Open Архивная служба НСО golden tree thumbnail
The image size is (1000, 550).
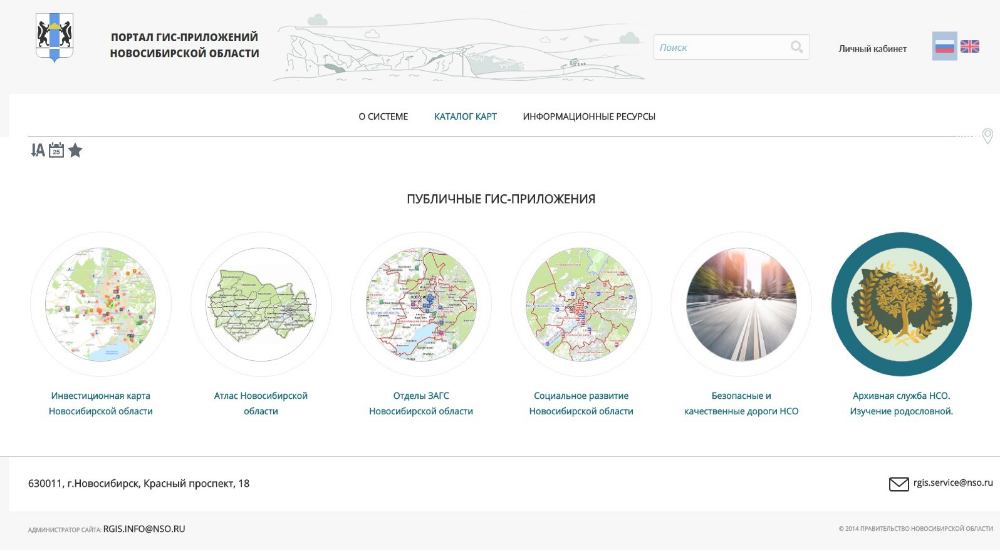[x=901, y=303]
